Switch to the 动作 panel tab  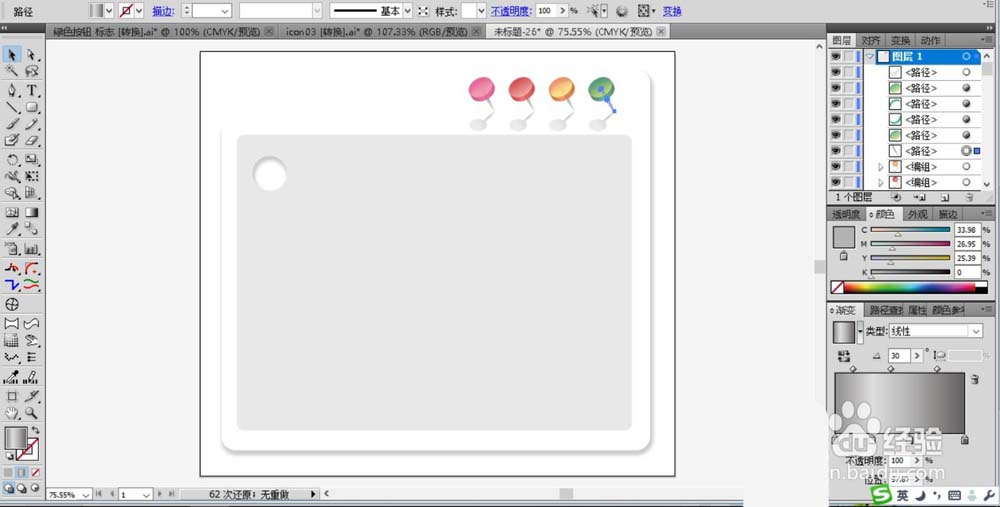coord(930,40)
